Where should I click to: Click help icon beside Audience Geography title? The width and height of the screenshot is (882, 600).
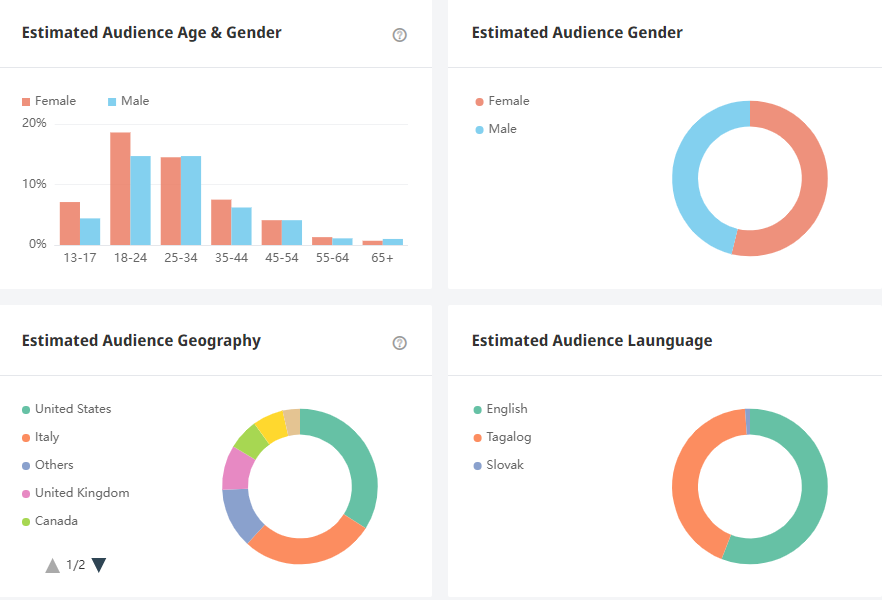400,343
